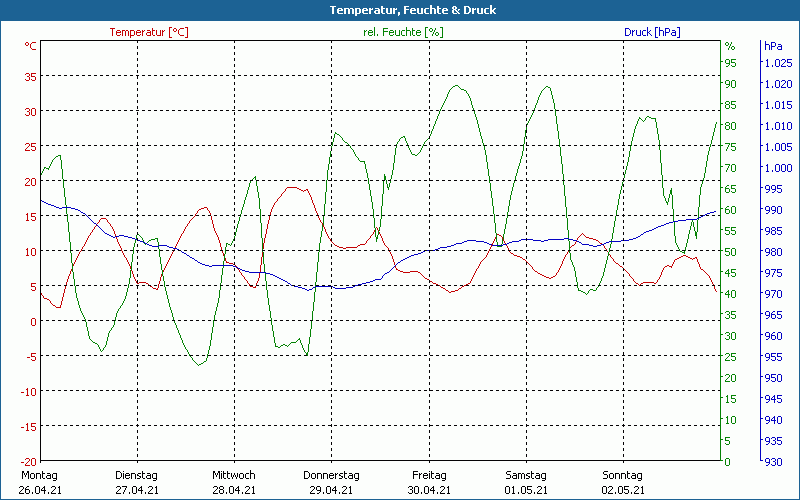
Task: Select the date "30.04.21"
Action: (429, 490)
